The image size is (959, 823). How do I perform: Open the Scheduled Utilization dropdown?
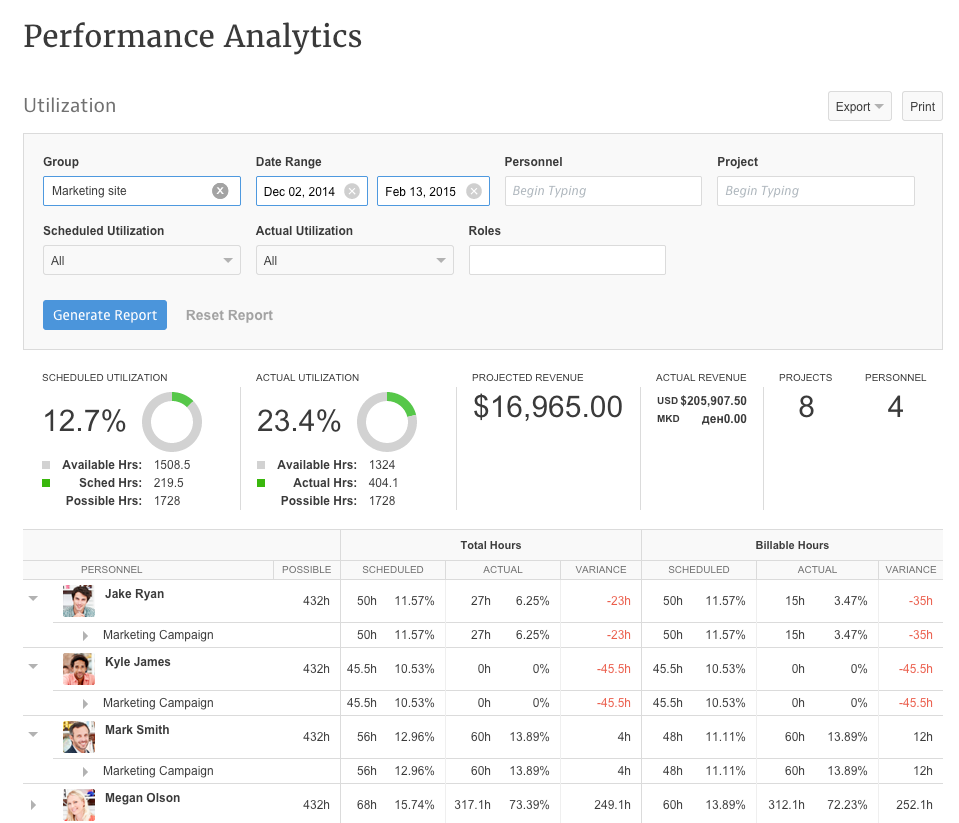141,260
